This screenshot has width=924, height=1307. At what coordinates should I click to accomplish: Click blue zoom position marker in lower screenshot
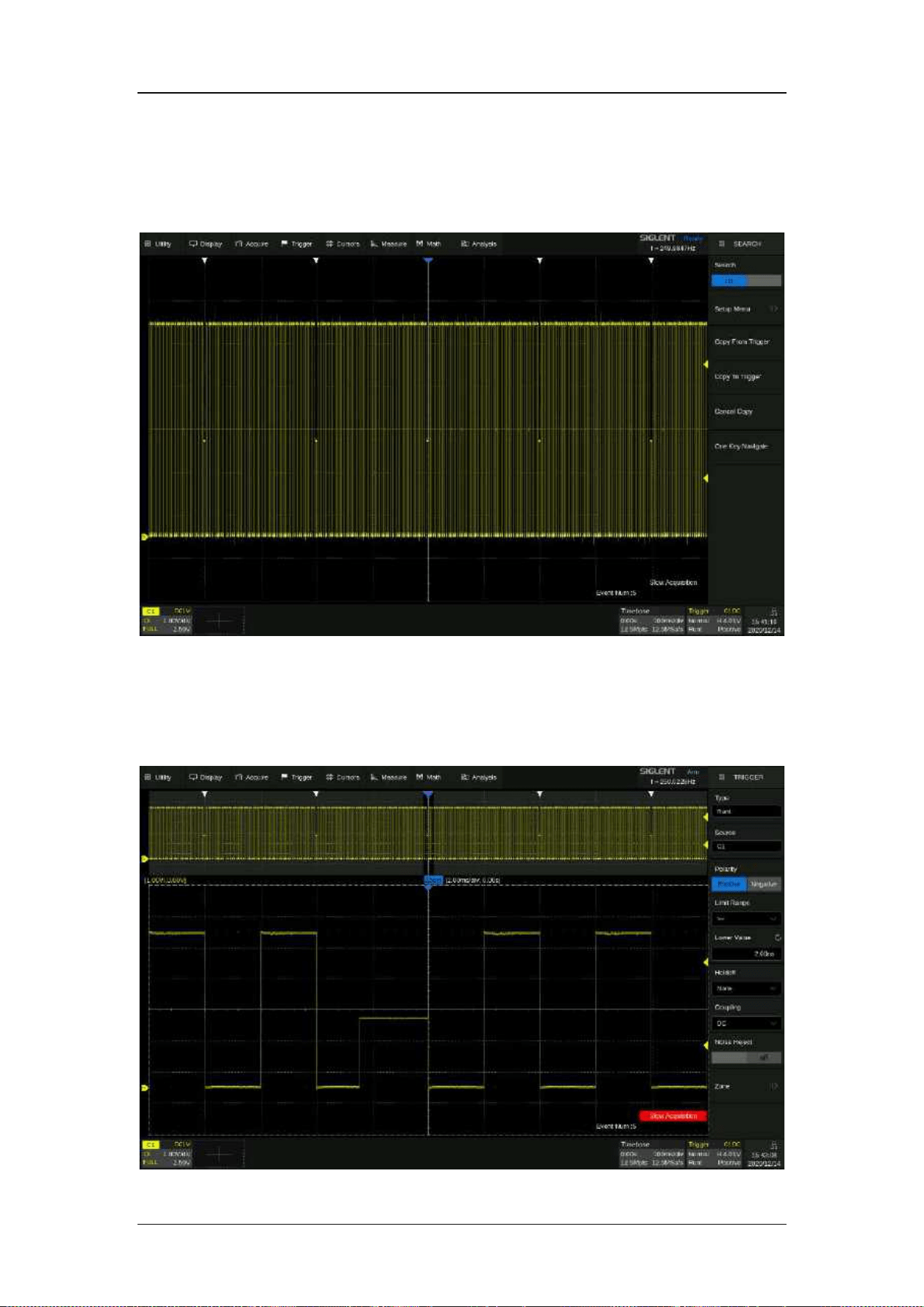[x=433, y=881]
